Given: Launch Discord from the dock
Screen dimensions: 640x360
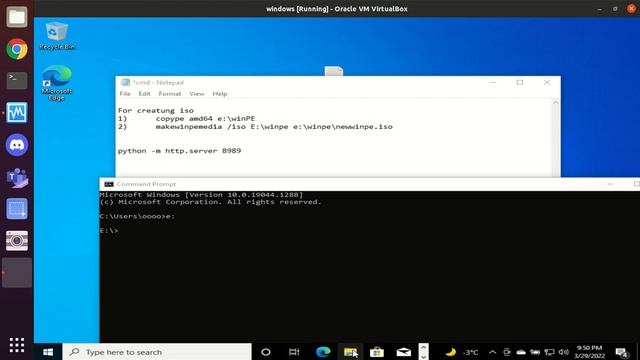Looking at the screenshot, I should [17, 144].
